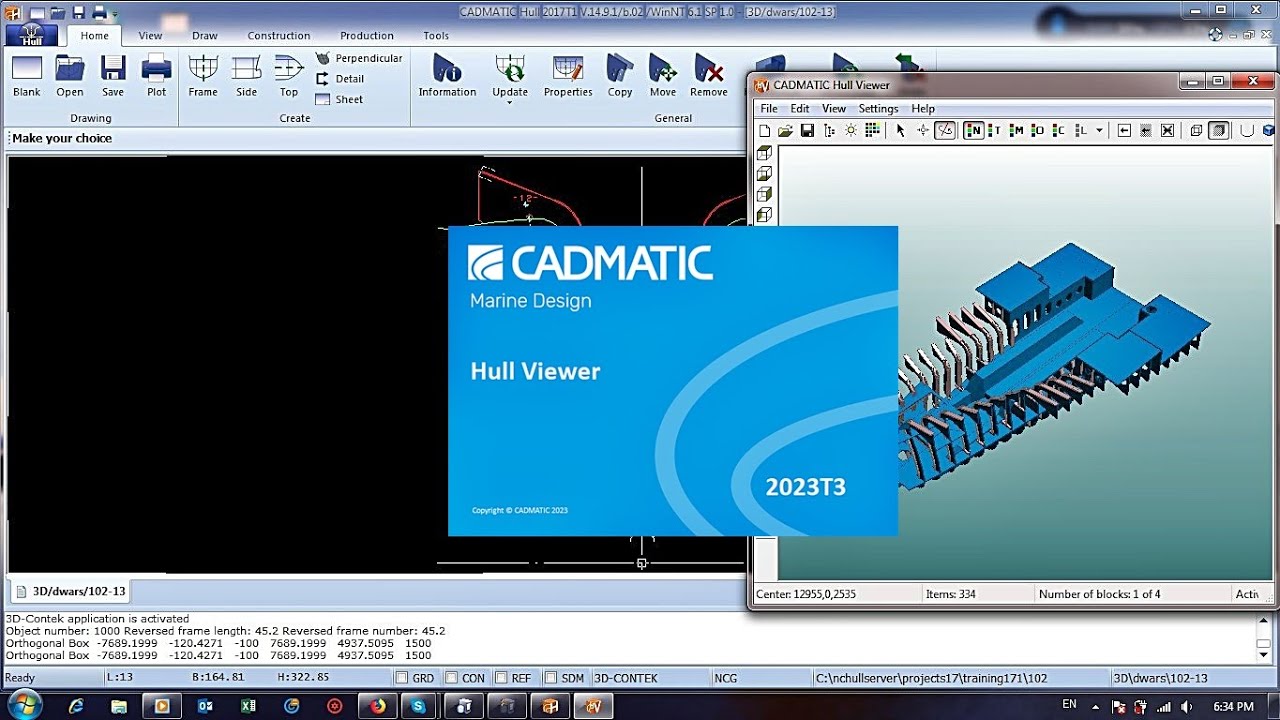The height and width of the screenshot is (720, 1280).
Task: Toggle the CON checkbox in status bar
Action: tap(452, 678)
